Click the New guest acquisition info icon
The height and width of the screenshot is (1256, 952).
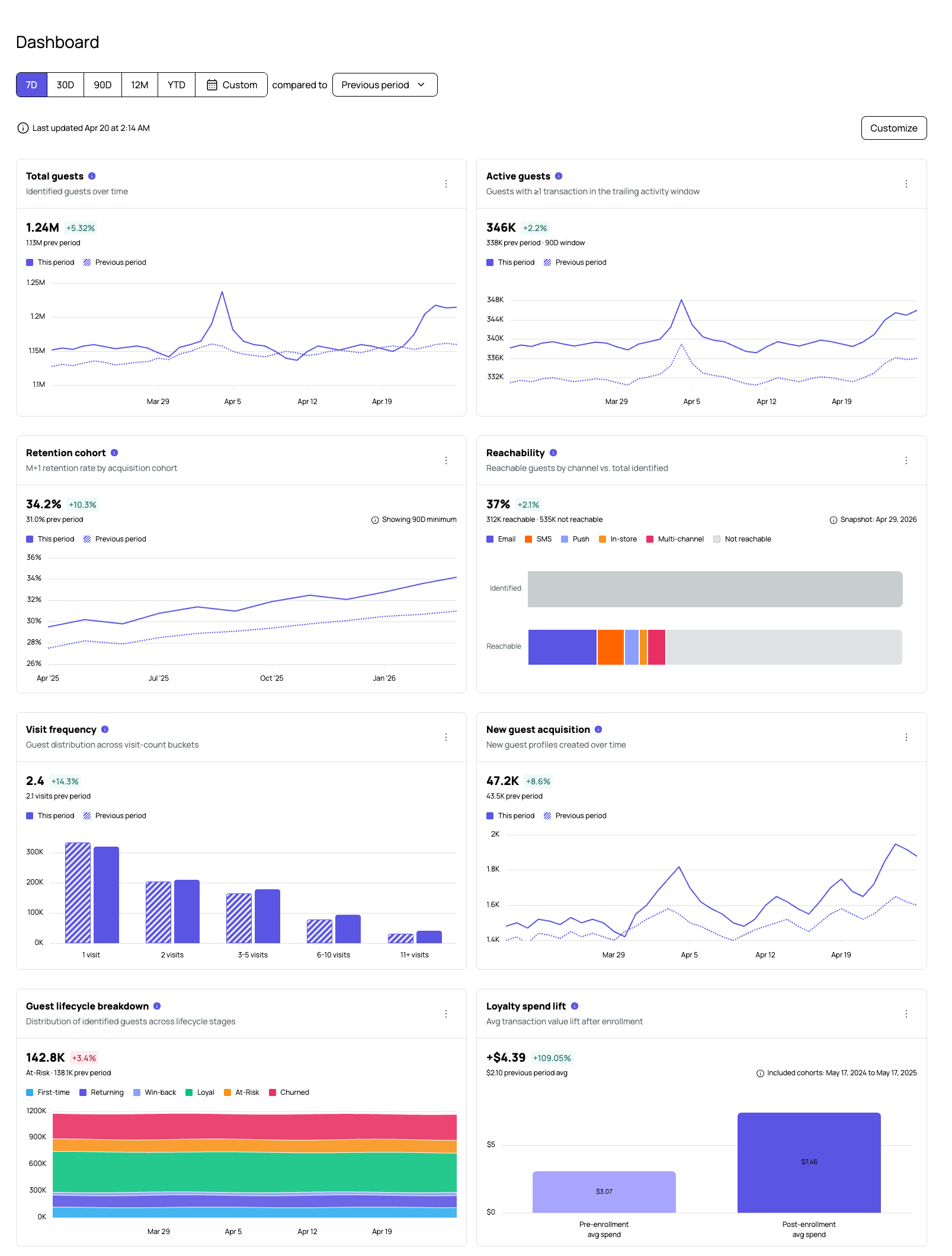598,729
